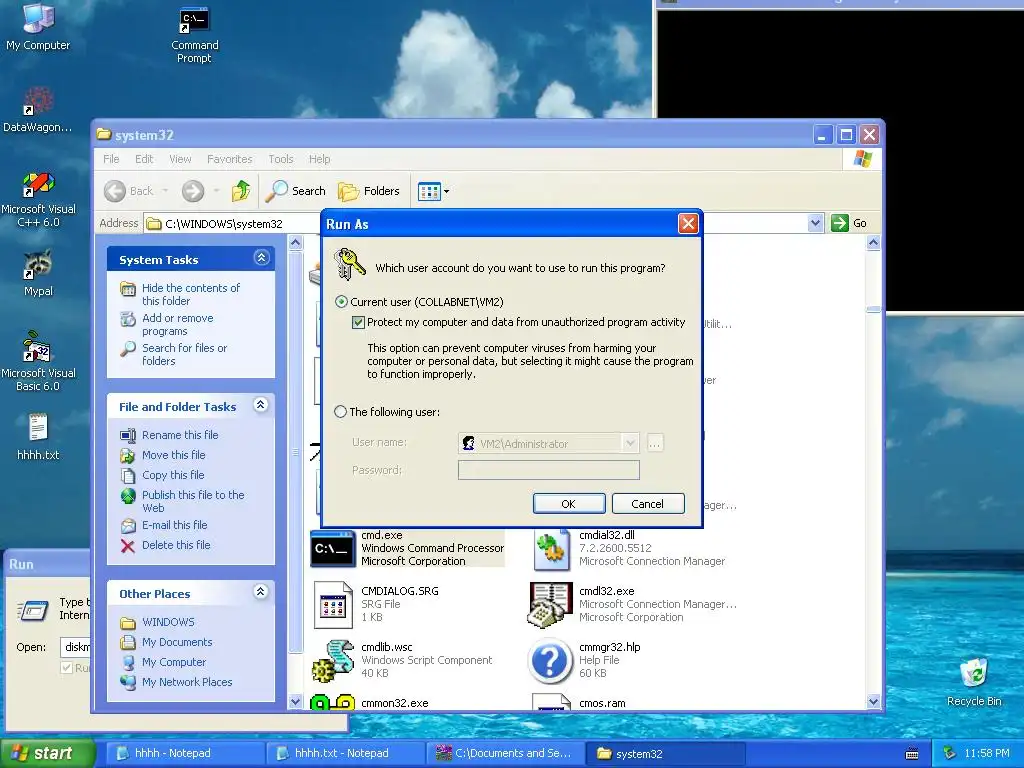Select the cmmgr32.hlp help file icon
This screenshot has width=1024, height=768.
[551, 661]
